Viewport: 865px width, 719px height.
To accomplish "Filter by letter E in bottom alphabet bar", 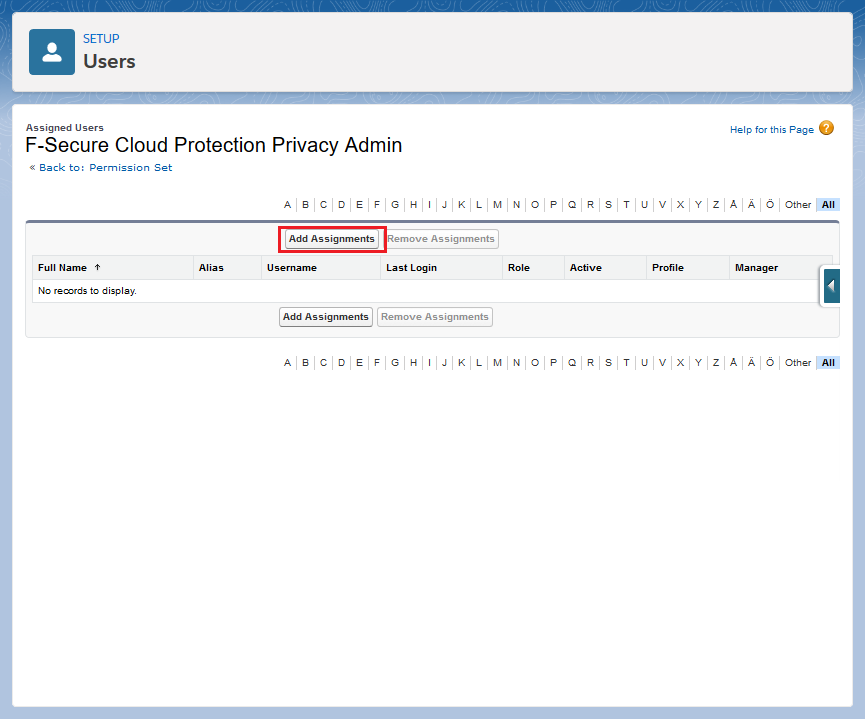I will click(x=359, y=363).
